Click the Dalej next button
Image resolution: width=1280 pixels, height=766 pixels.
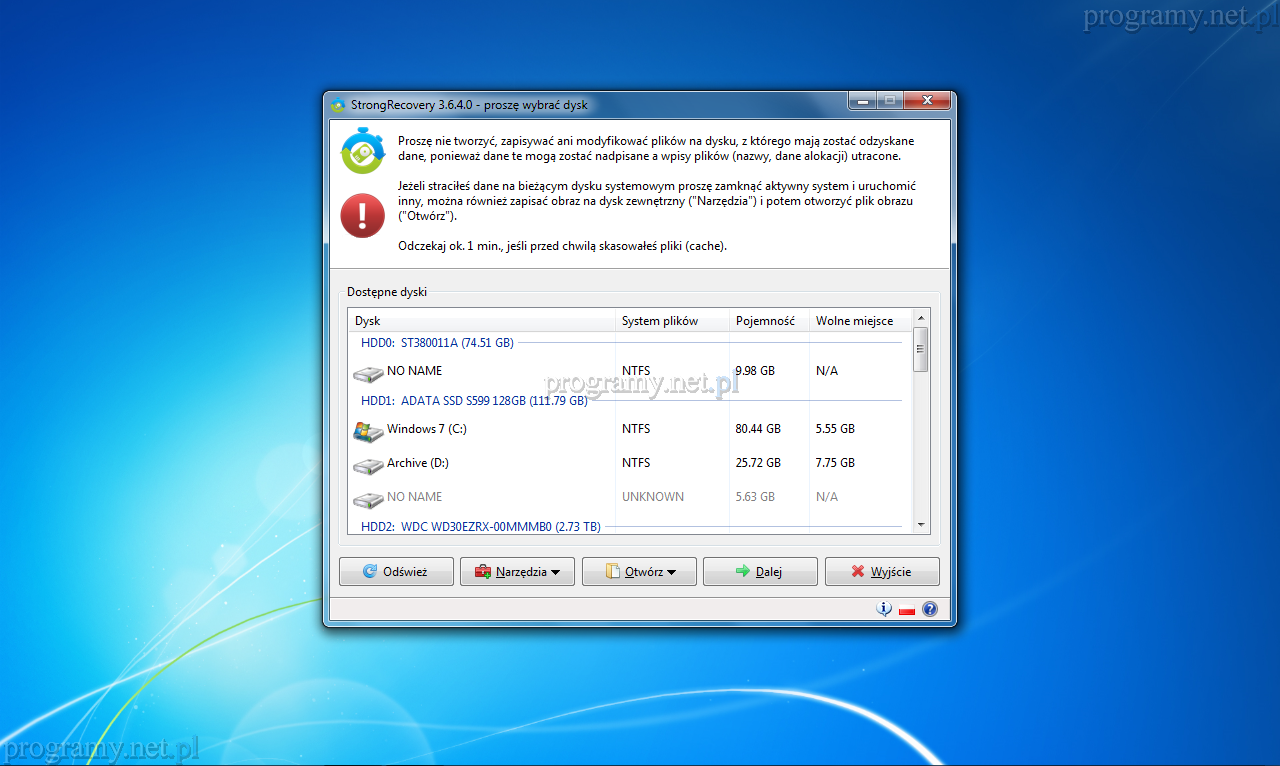(x=760, y=572)
